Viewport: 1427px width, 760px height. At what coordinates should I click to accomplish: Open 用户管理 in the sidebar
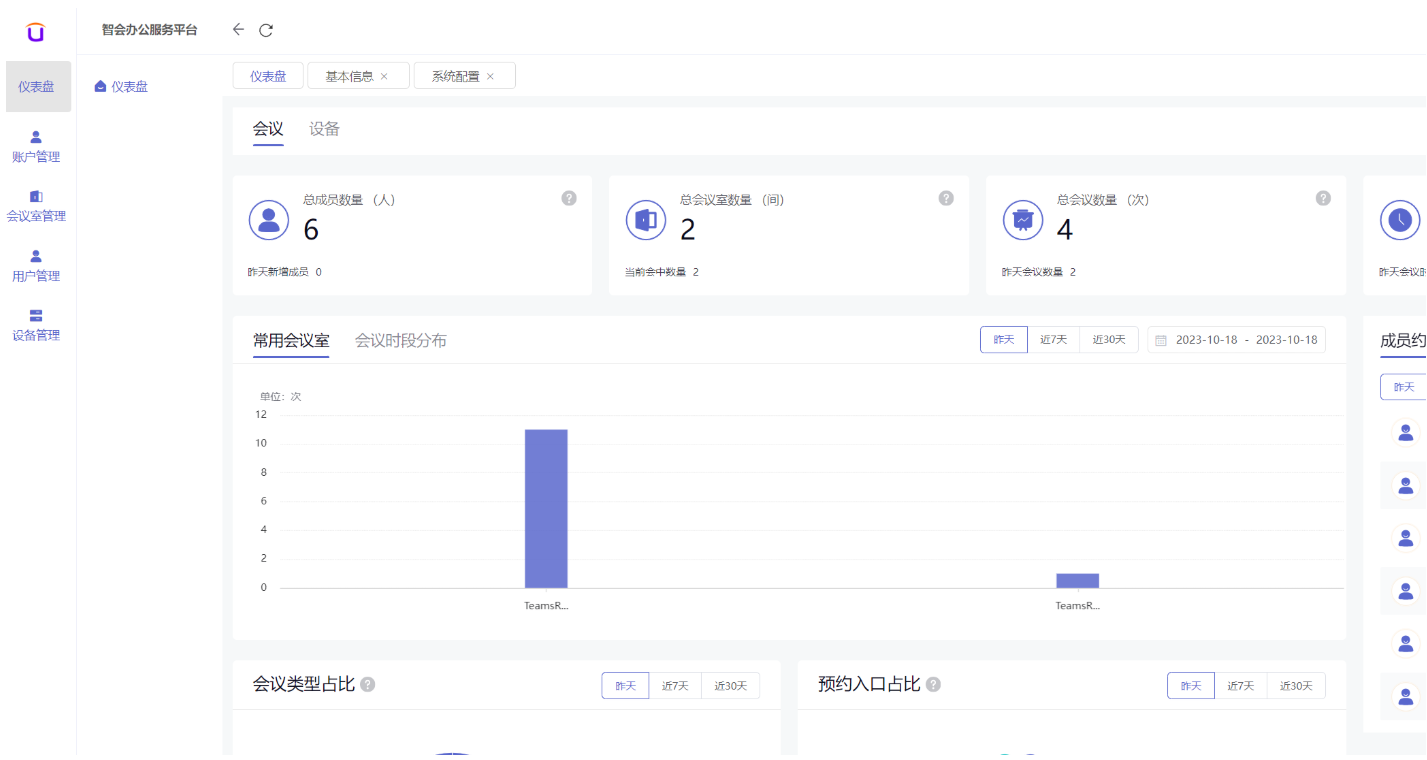click(x=36, y=265)
